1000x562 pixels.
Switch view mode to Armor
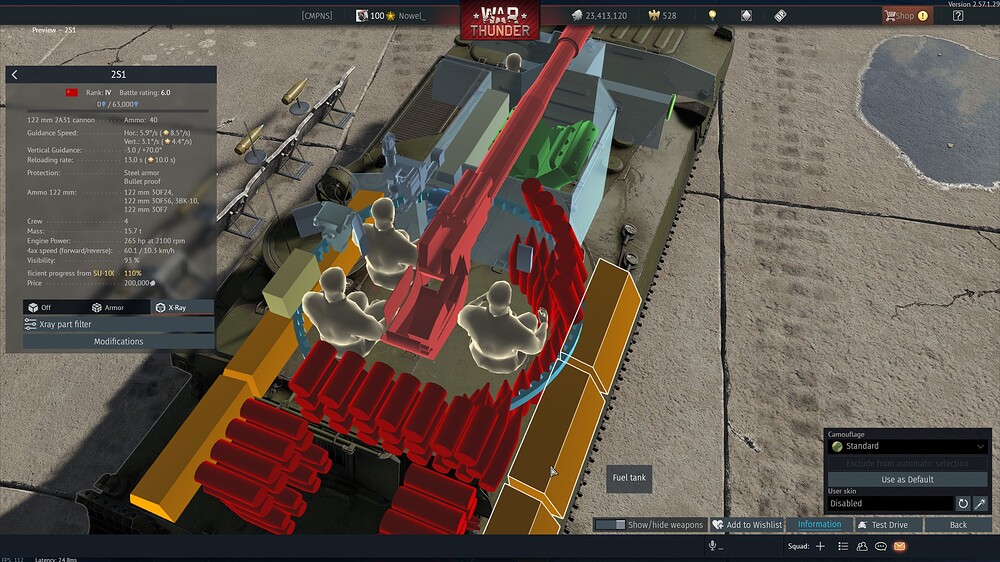tap(108, 307)
